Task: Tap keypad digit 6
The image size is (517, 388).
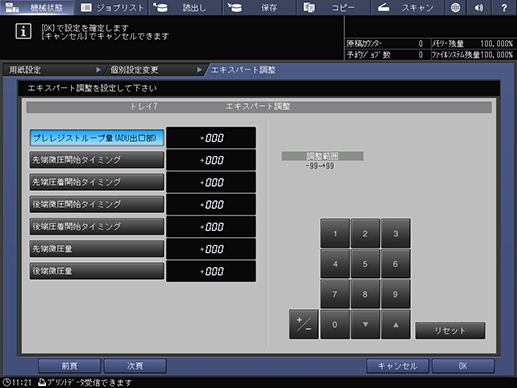Action: coord(395,264)
